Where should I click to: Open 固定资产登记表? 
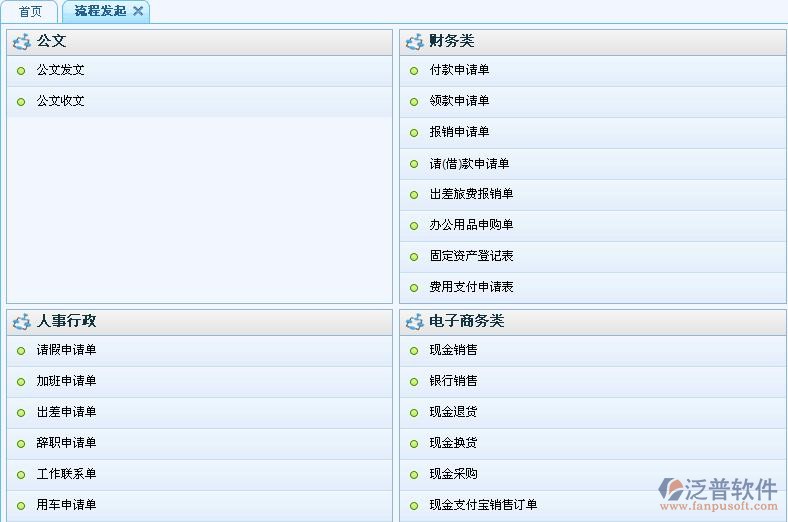(471, 256)
